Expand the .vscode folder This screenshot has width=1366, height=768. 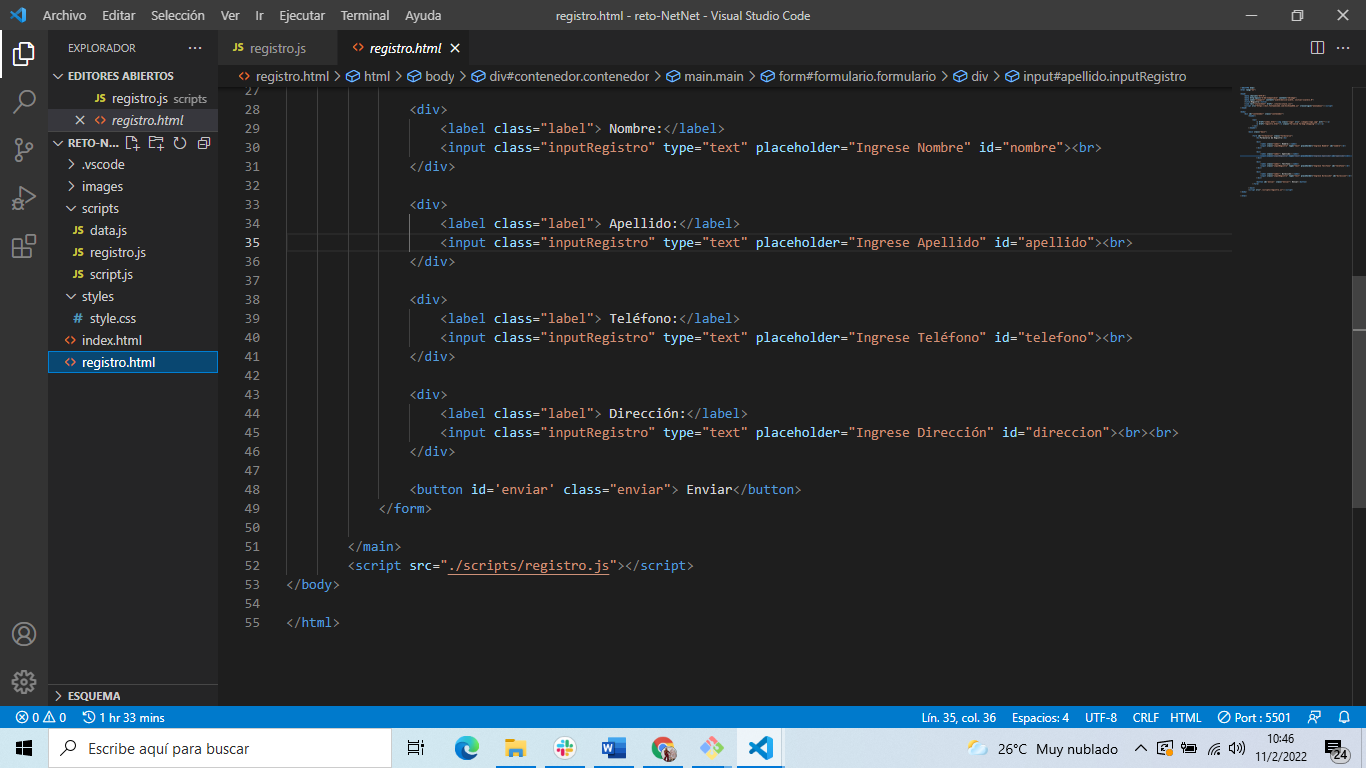tap(133, 164)
